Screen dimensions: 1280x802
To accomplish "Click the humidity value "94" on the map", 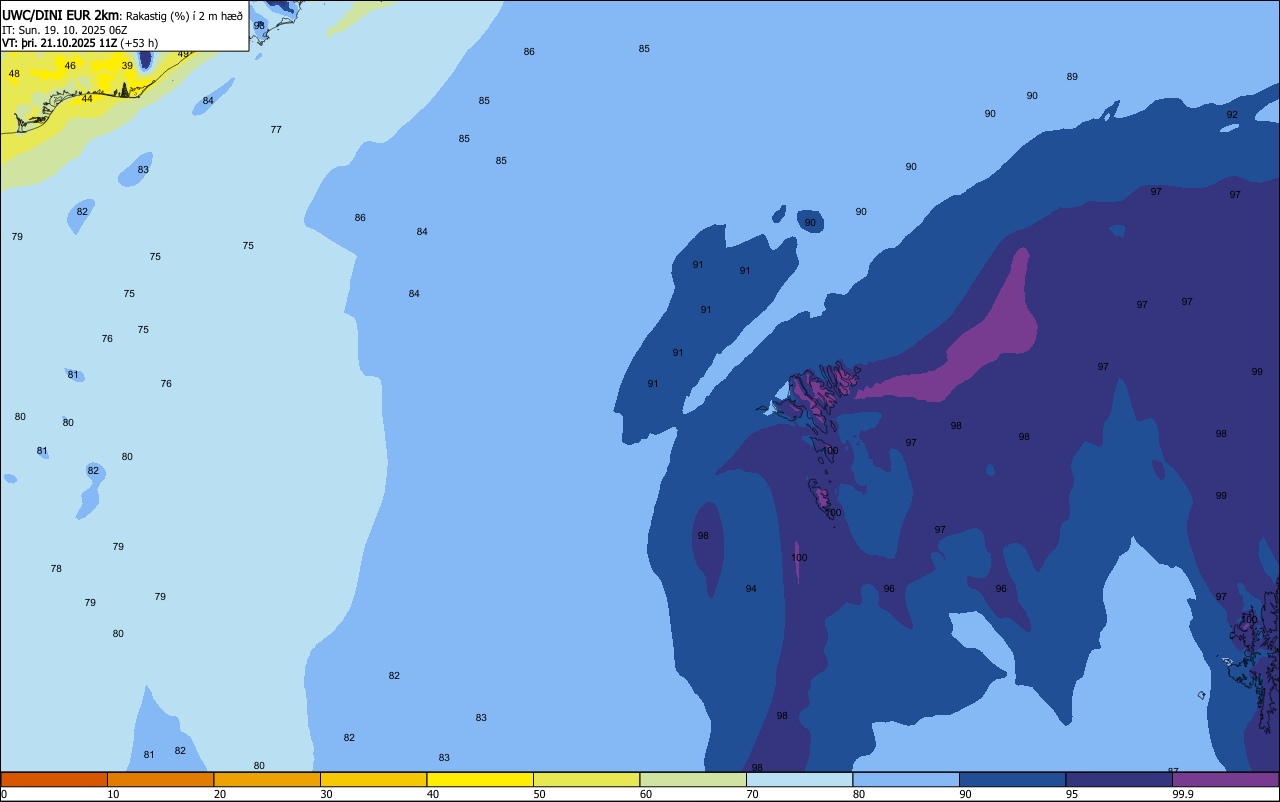I will coord(751,589).
